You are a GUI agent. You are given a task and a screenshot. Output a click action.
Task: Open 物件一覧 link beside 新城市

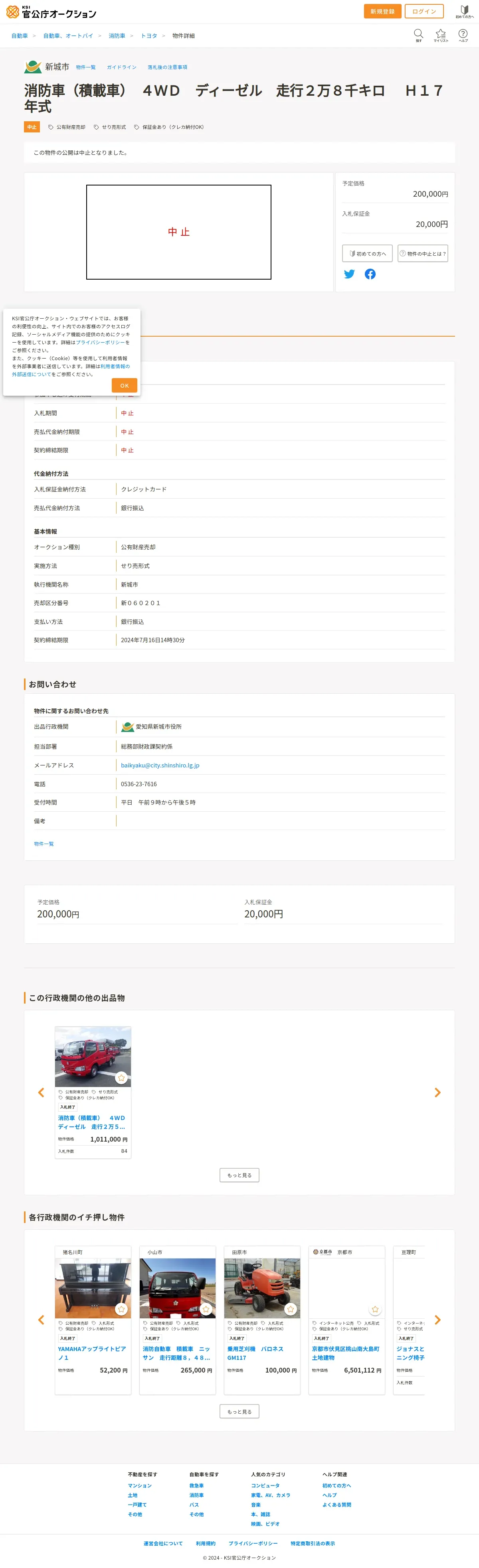click(x=86, y=67)
